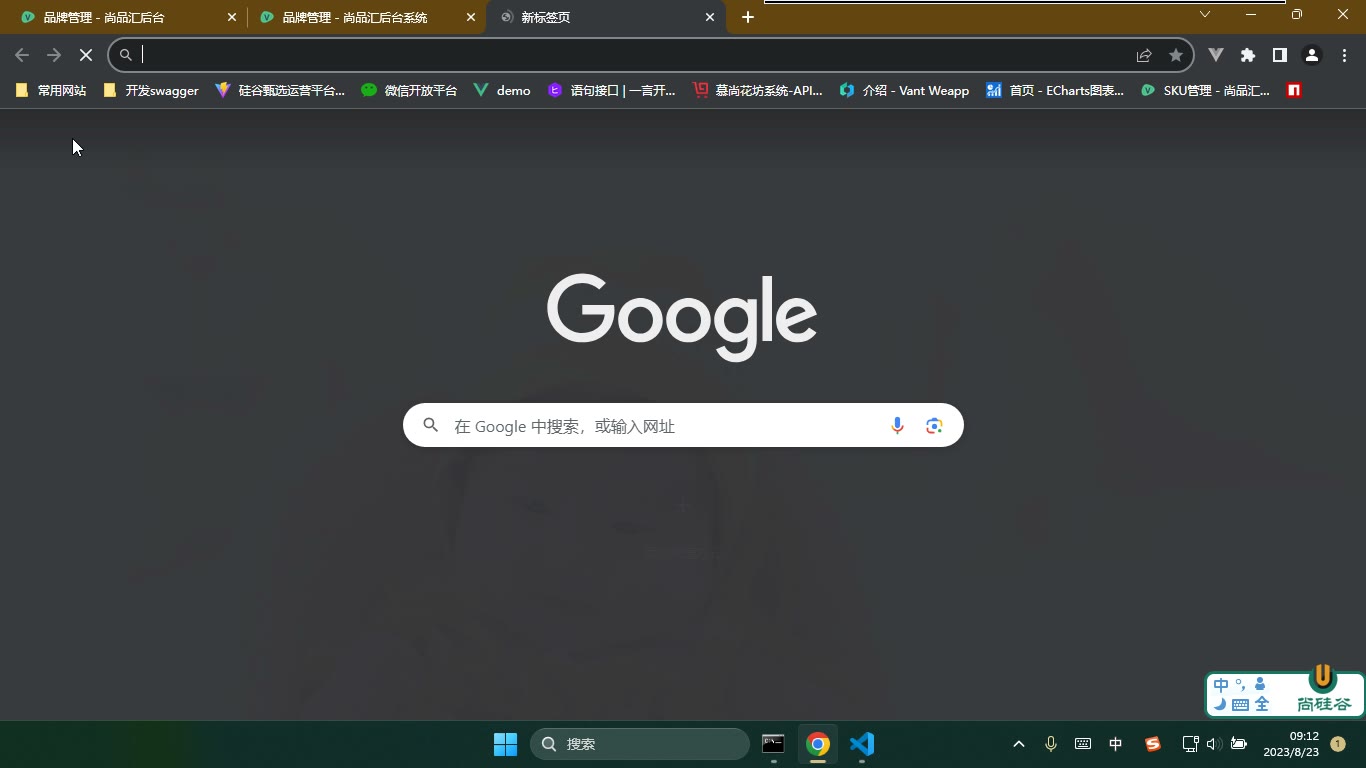Switch to the first 品牌管理 - 尚品汇后台 tab
The width and height of the screenshot is (1366, 768).
pos(124,17)
